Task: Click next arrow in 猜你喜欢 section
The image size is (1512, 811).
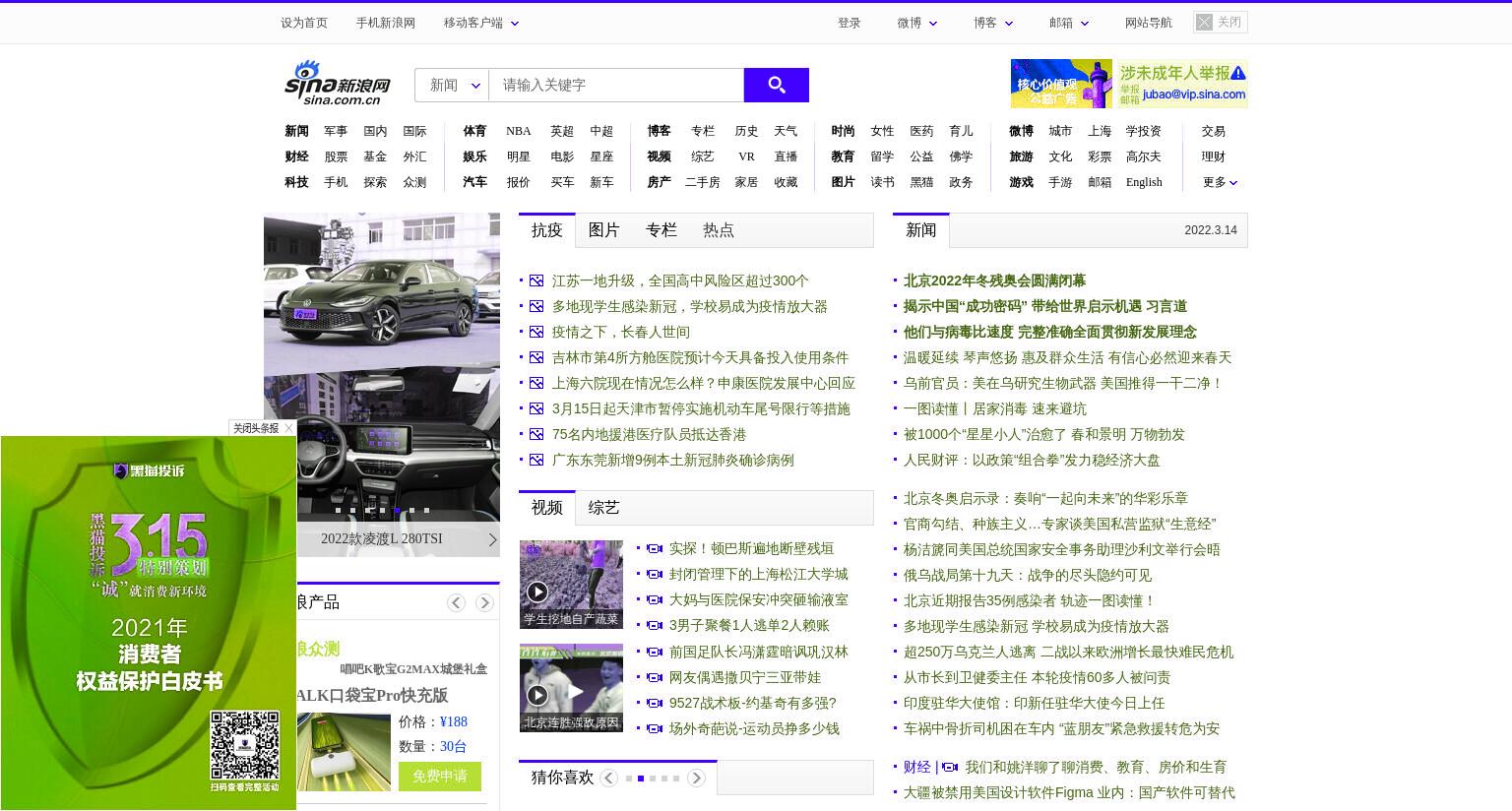Action: click(x=696, y=779)
